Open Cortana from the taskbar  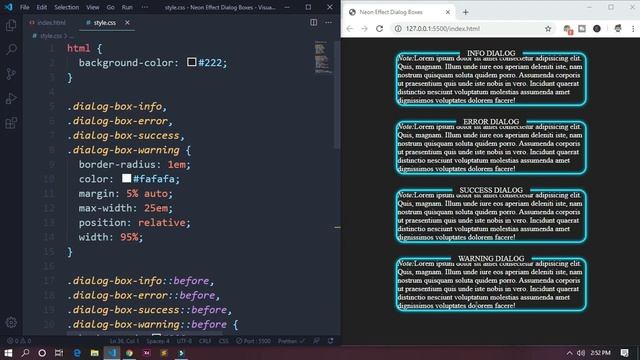pos(42,353)
